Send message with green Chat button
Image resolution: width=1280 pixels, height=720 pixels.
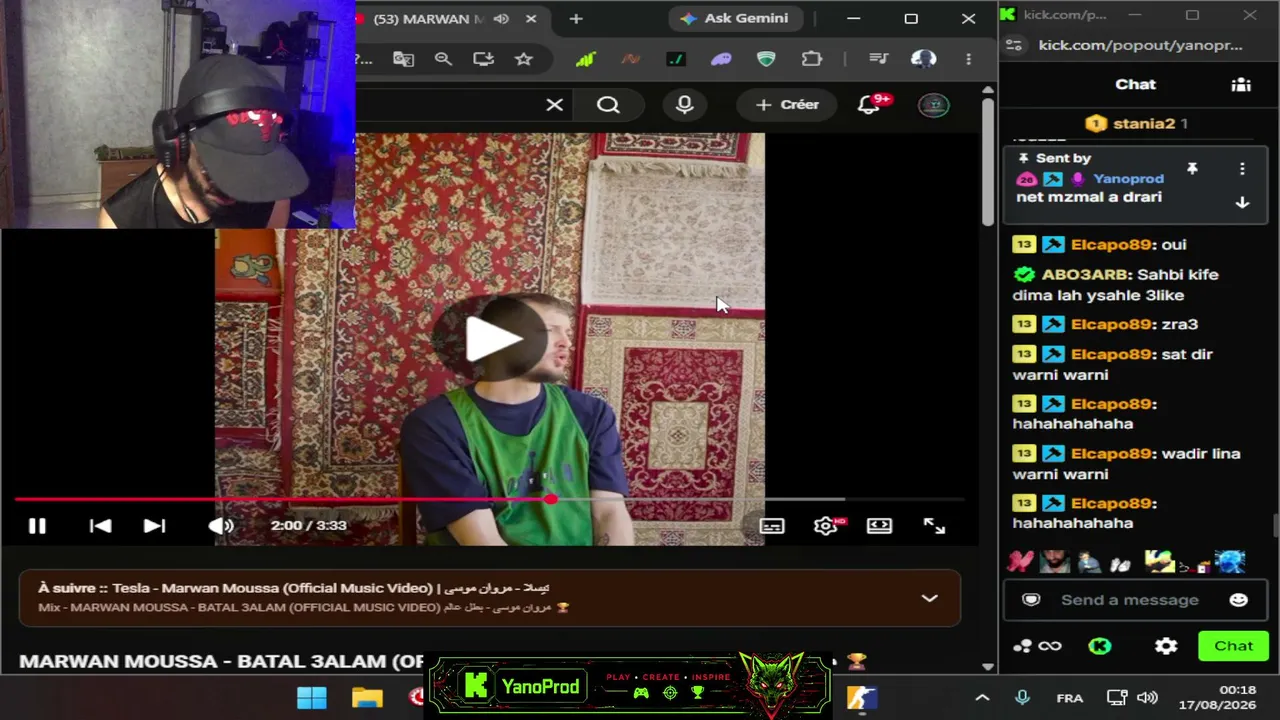pos(1233,646)
